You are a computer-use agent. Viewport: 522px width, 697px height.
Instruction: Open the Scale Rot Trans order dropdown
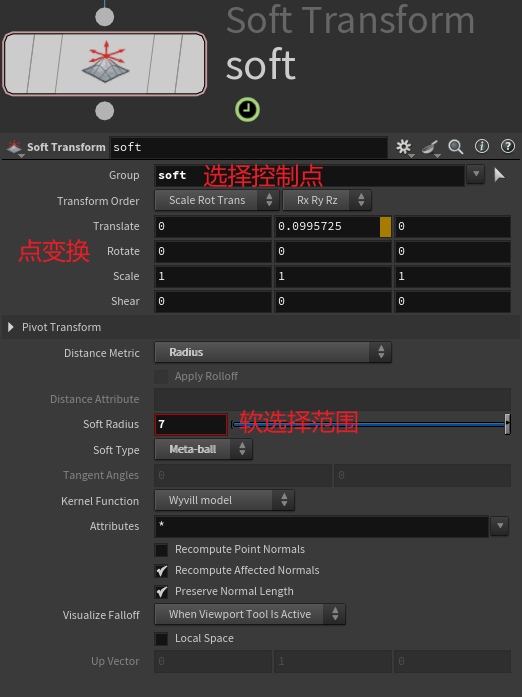tap(217, 200)
